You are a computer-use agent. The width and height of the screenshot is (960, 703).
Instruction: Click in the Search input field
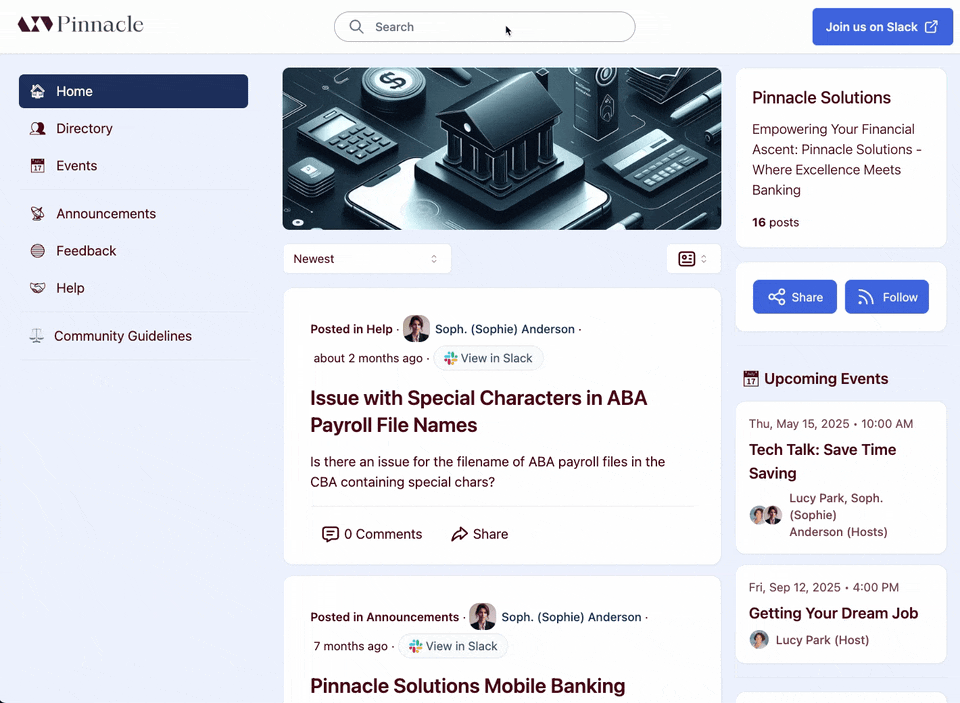[484, 26]
